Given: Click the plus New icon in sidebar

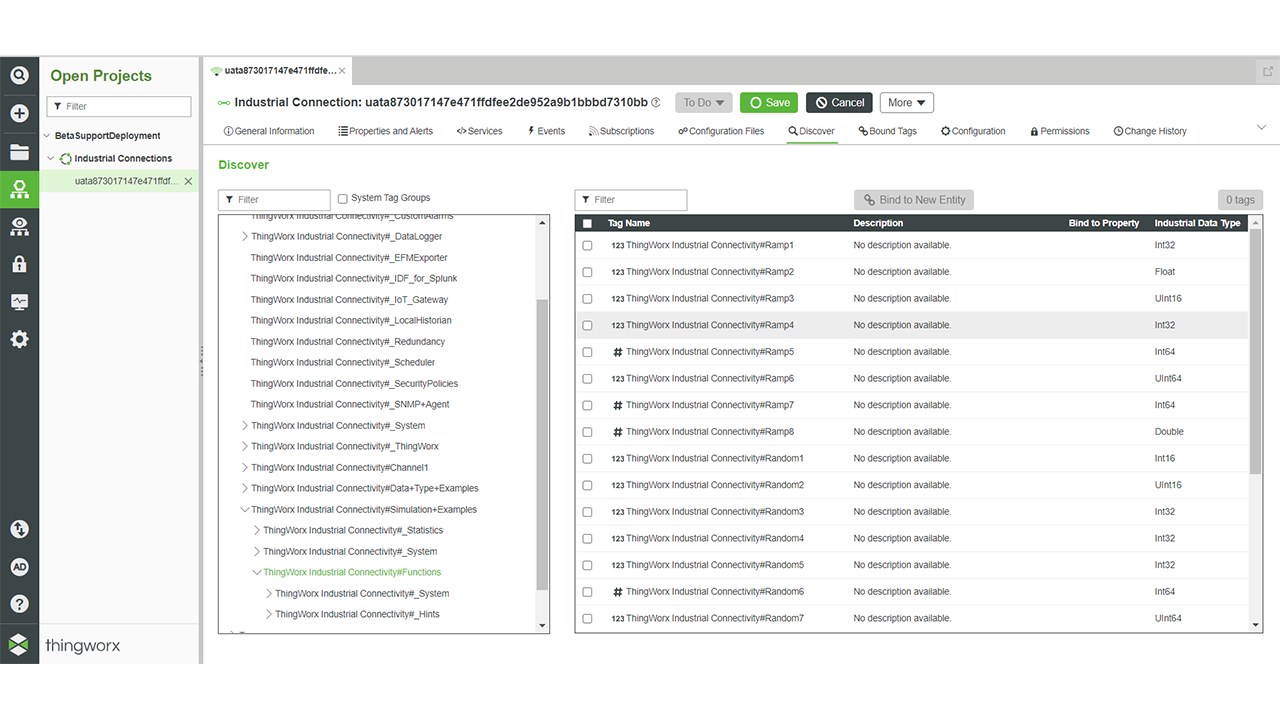Looking at the screenshot, I should pos(19,113).
